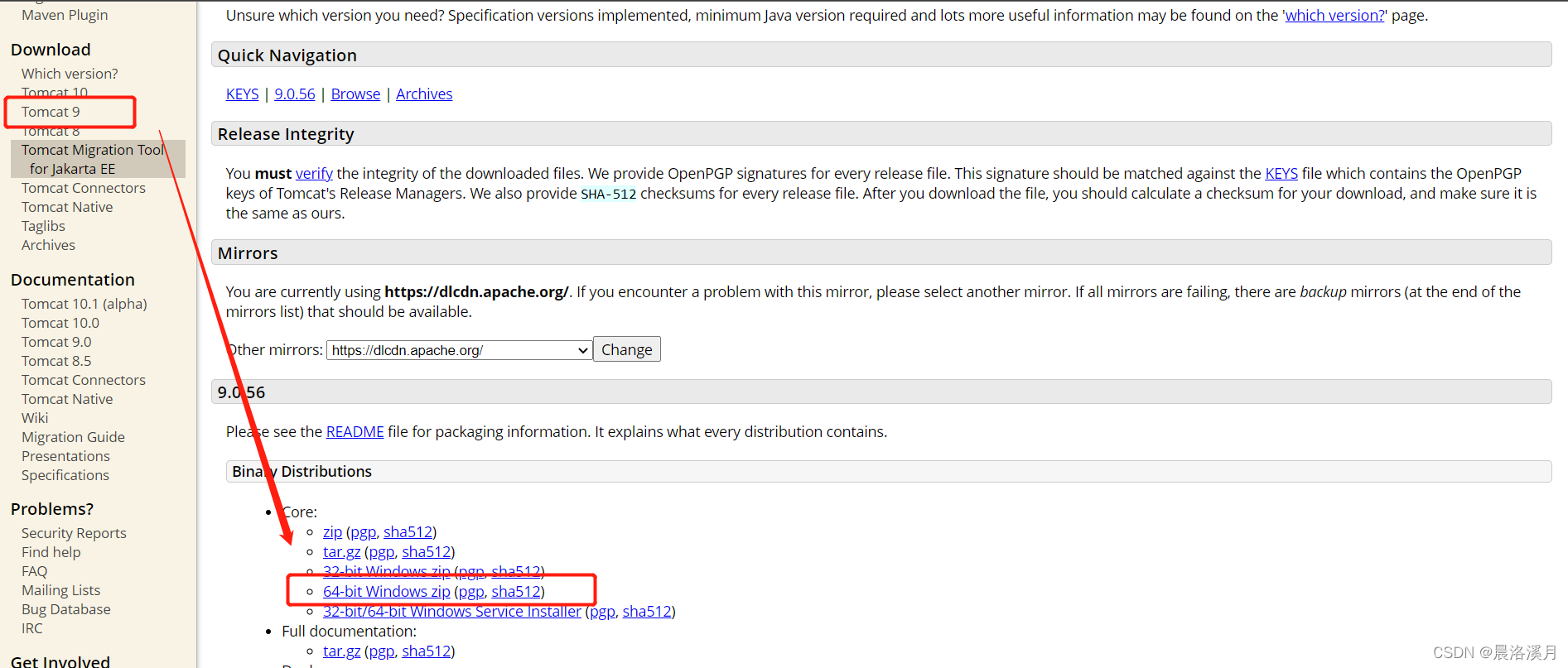Open Bug Database
The width and height of the screenshot is (1568, 668).
tap(66, 609)
